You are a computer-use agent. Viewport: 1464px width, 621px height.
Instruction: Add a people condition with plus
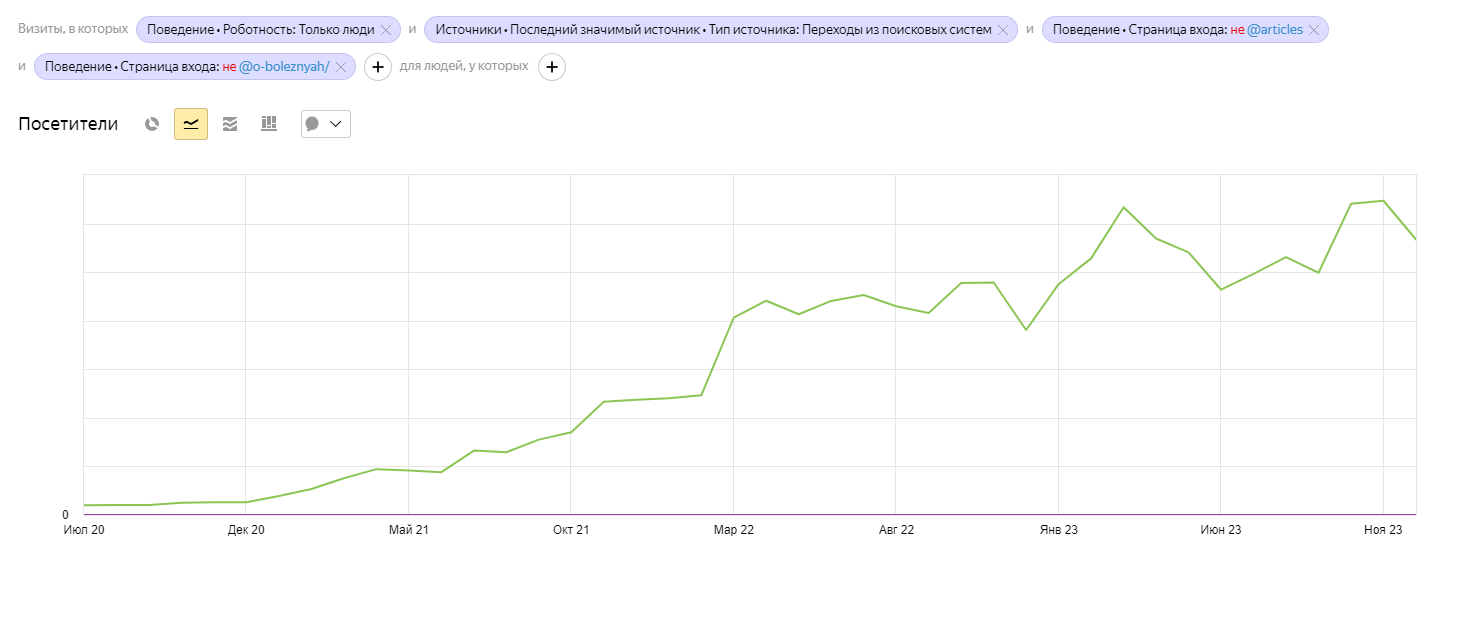pos(552,67)
